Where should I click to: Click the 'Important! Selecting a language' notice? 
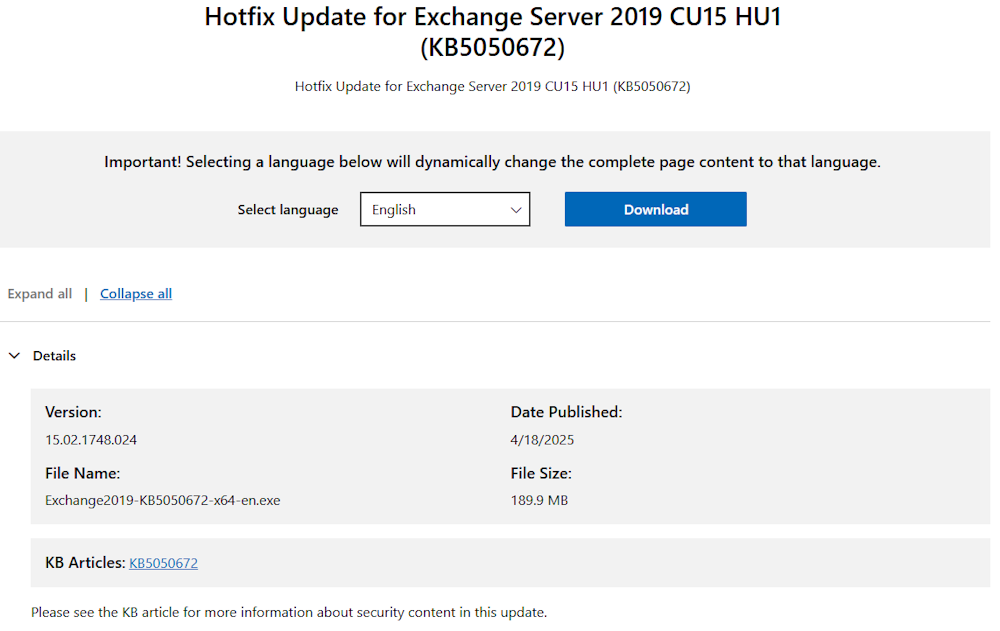[492, 162]
